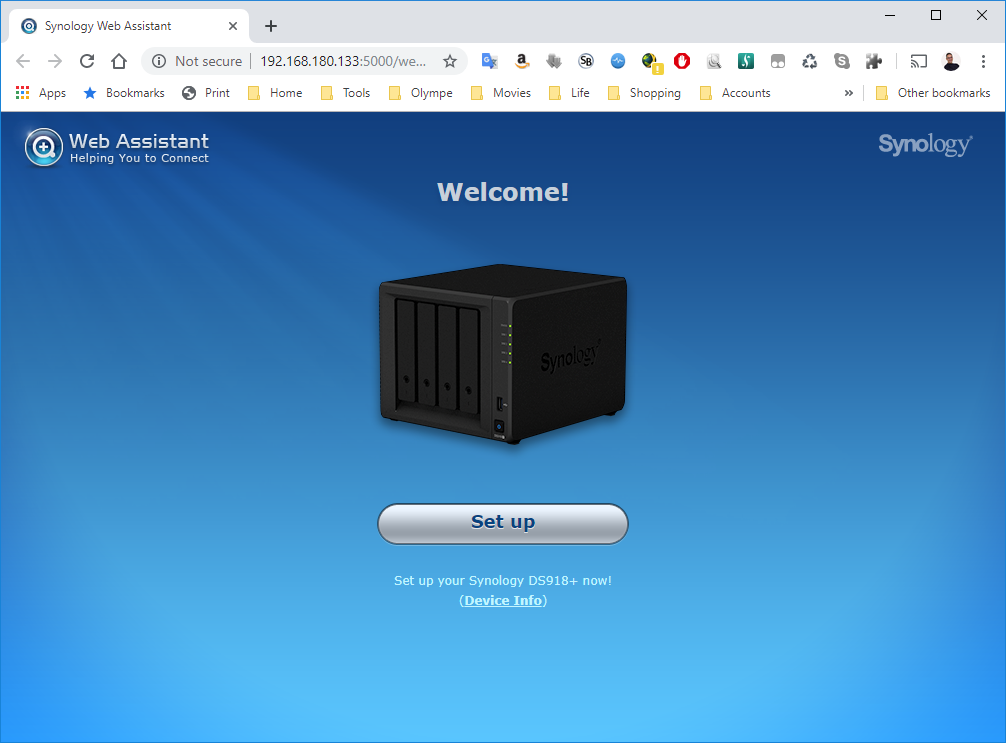
Task: Open a new tab with plus button
Action: click(271, 26)
